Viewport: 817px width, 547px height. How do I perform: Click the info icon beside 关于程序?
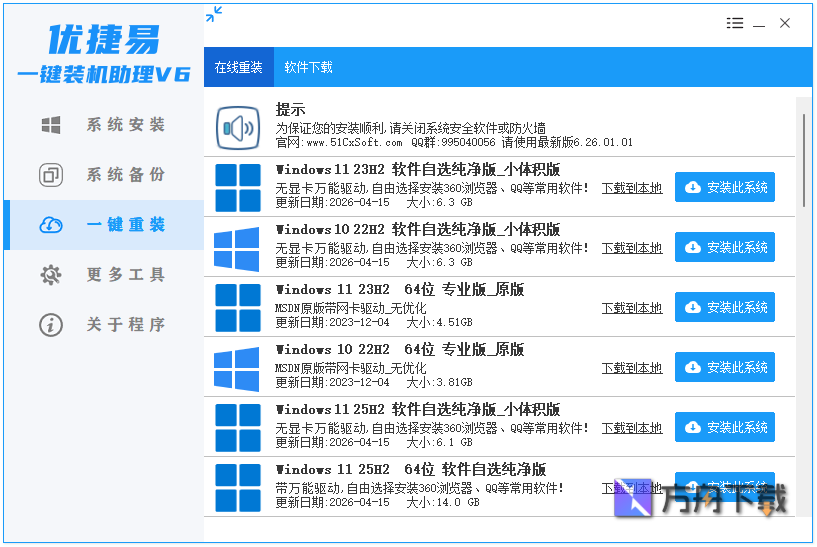click(x=51, y=325)
